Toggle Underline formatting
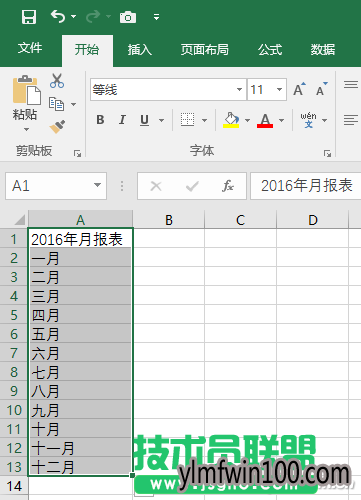 pos(144,120)
